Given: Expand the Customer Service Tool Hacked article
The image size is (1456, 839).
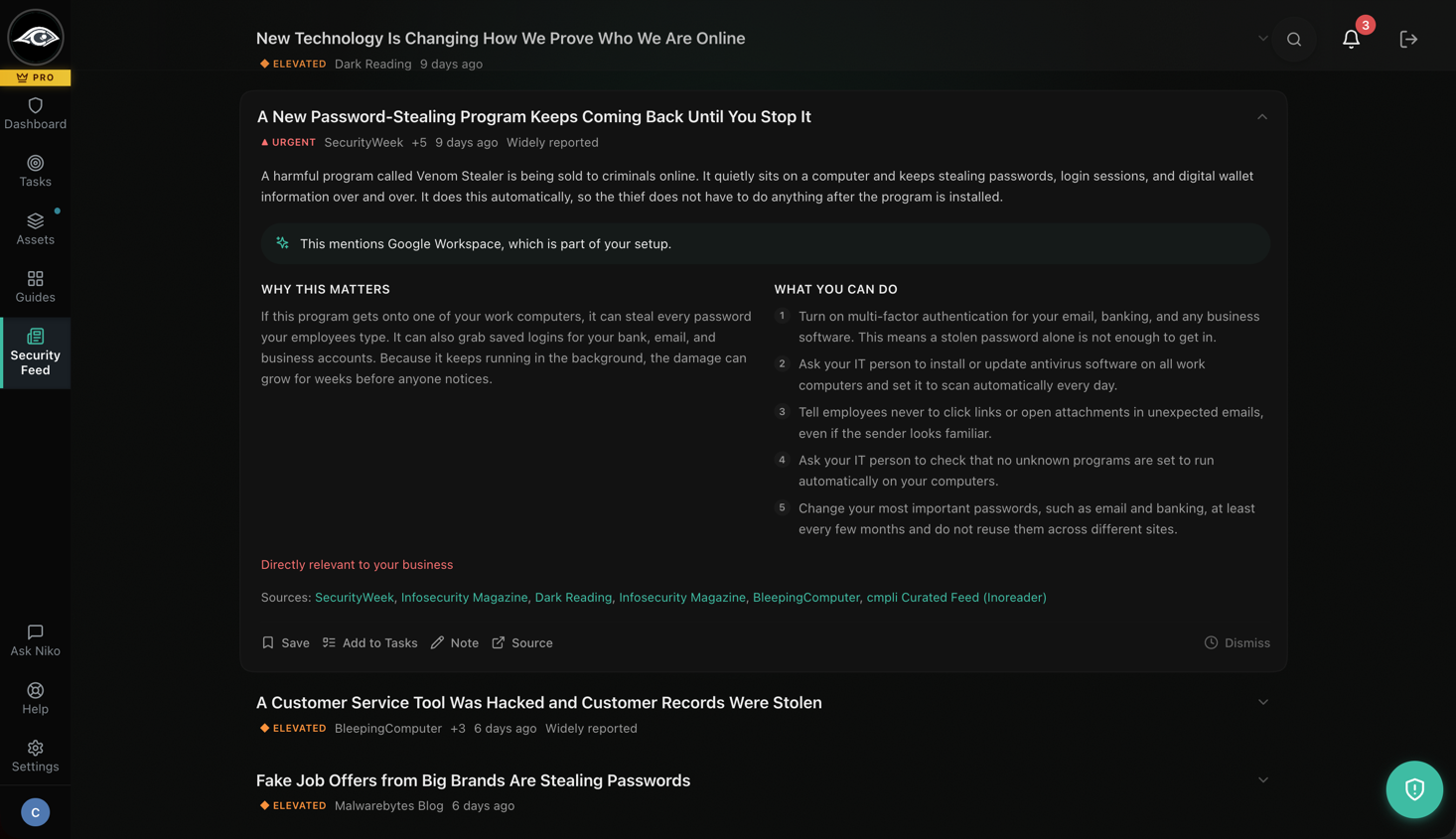Looking at the screenshot, I should pos(1263,702).
